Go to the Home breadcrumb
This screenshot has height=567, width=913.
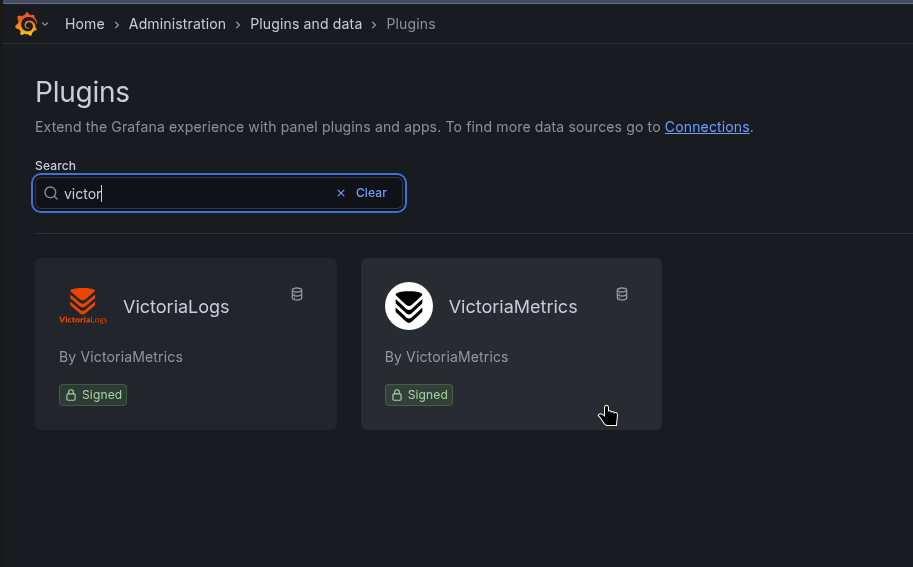click(x=85, y=24)
